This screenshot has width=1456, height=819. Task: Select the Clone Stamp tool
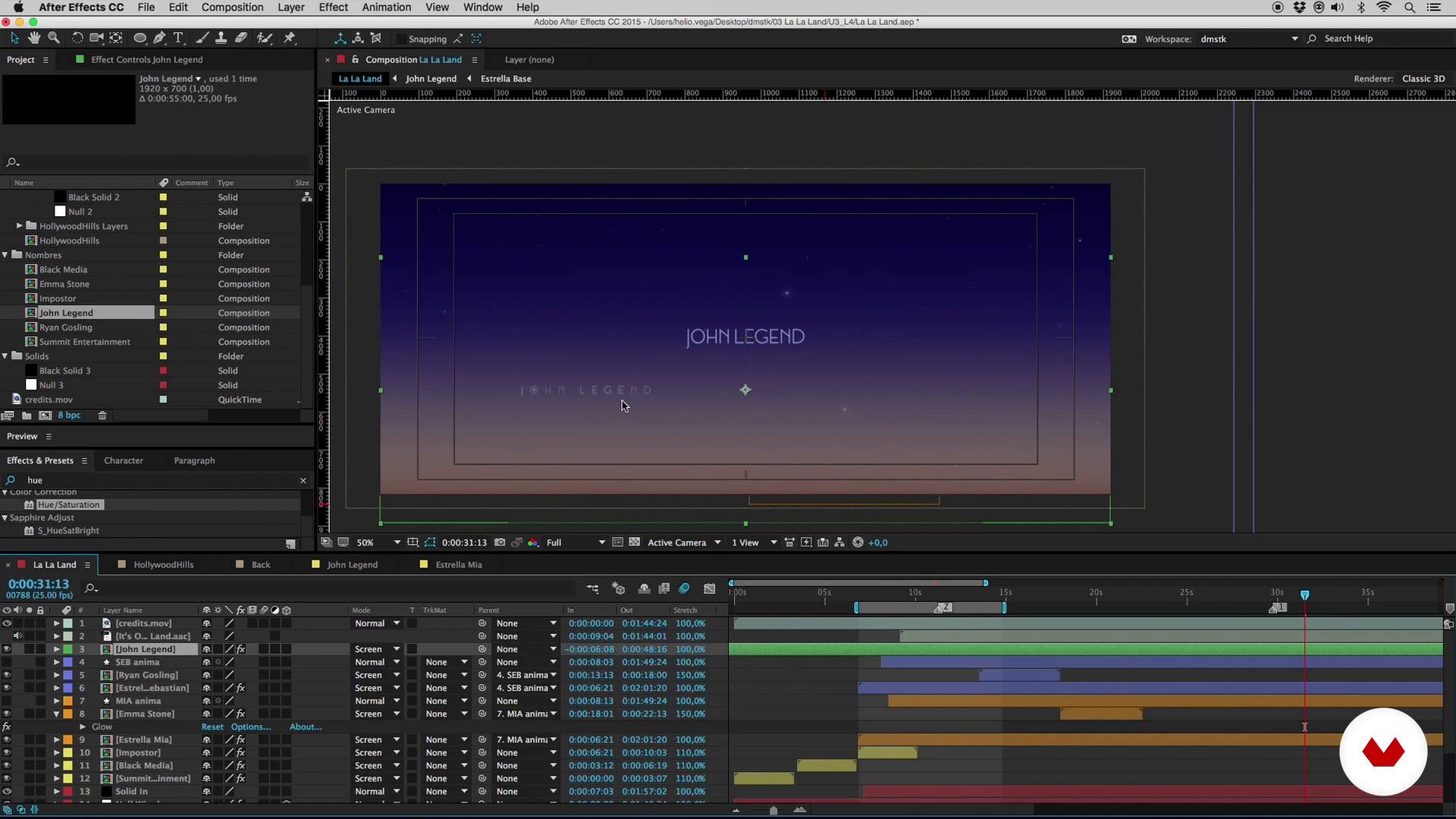coord(221,38)
